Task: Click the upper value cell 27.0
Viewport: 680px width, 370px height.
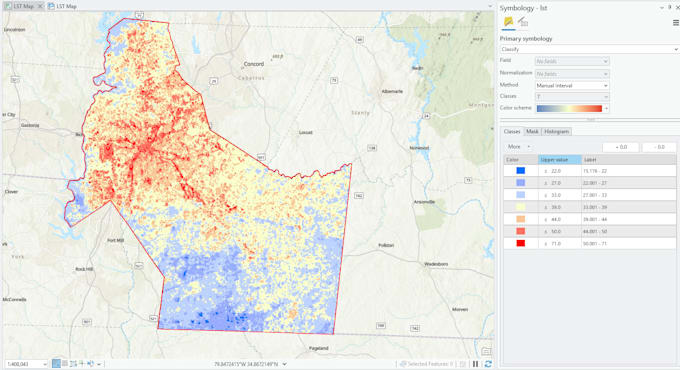Action: click(559, 183)
